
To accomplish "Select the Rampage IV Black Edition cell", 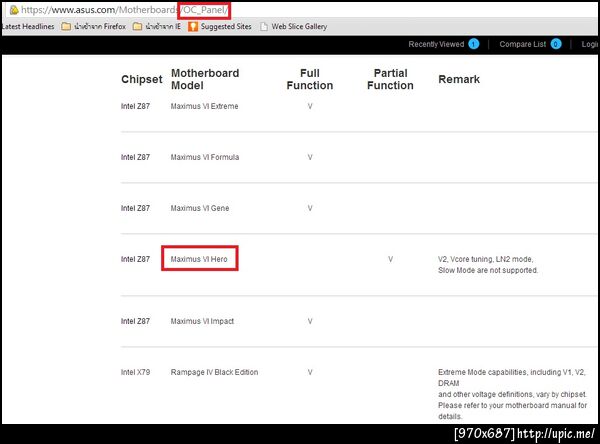I will pyautogui.click(x=214, y=372).
